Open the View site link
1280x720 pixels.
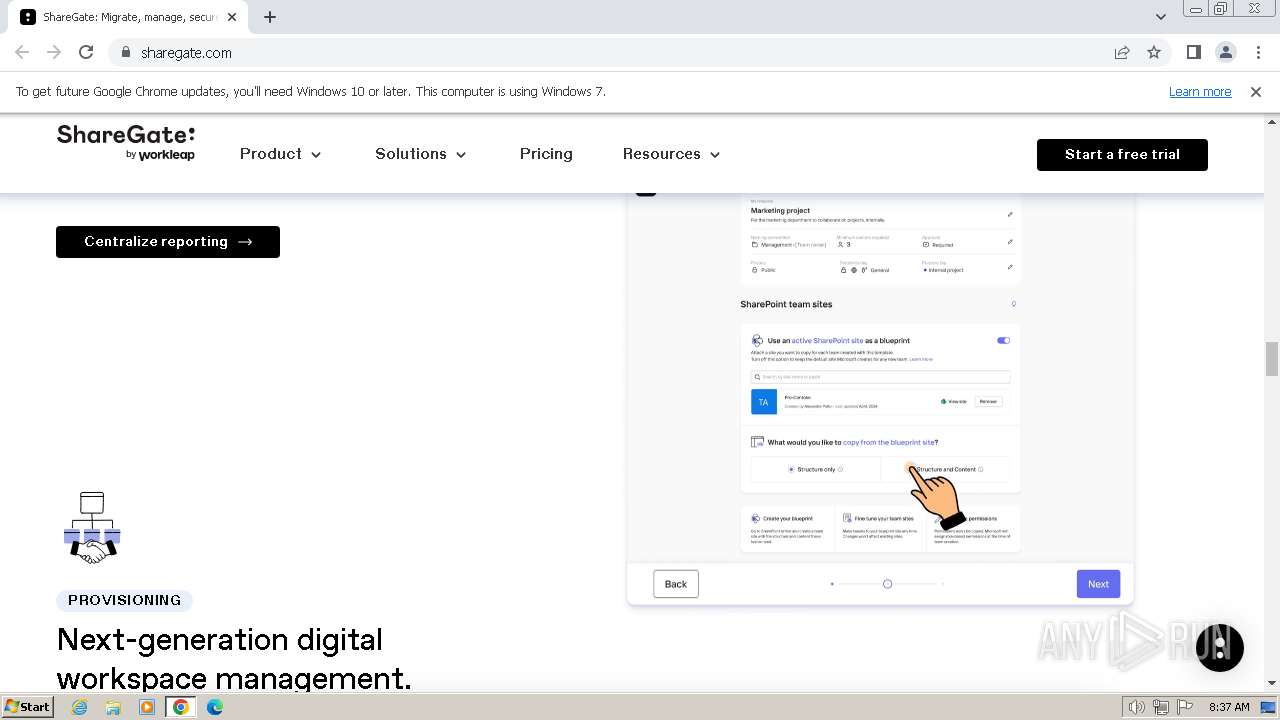[953, 401]
